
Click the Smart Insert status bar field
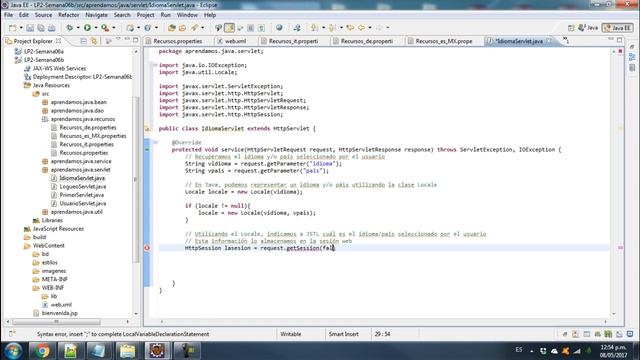[x=344, y=334]
